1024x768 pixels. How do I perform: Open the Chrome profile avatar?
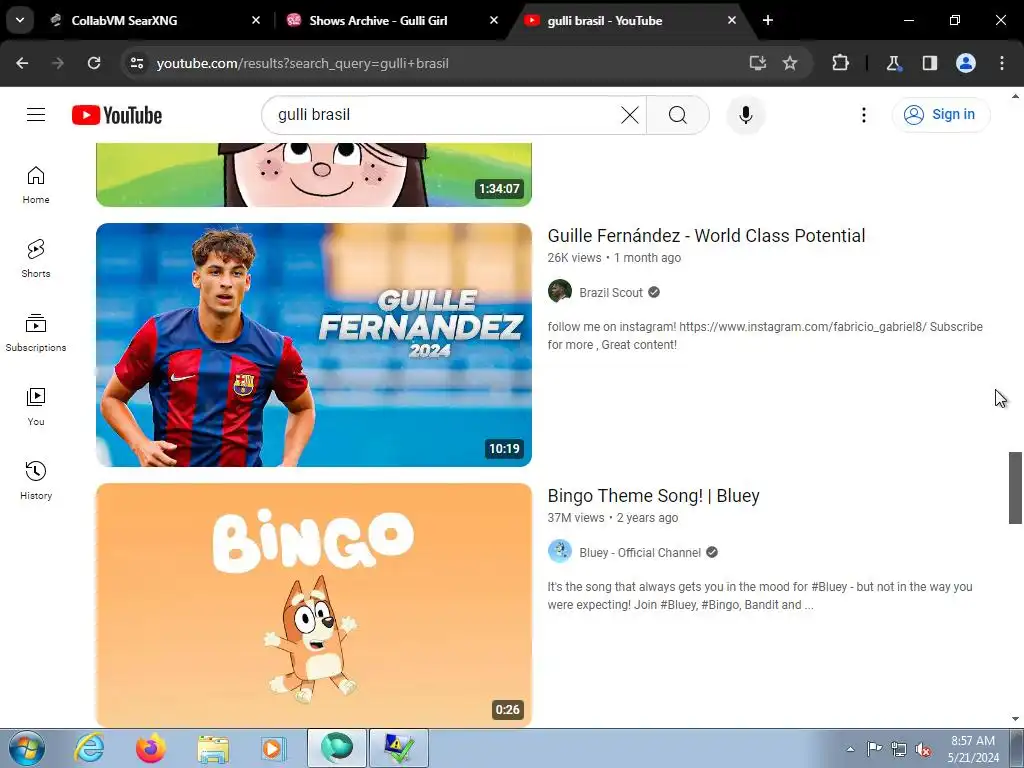pyautogui.click(x=966, y=63)
